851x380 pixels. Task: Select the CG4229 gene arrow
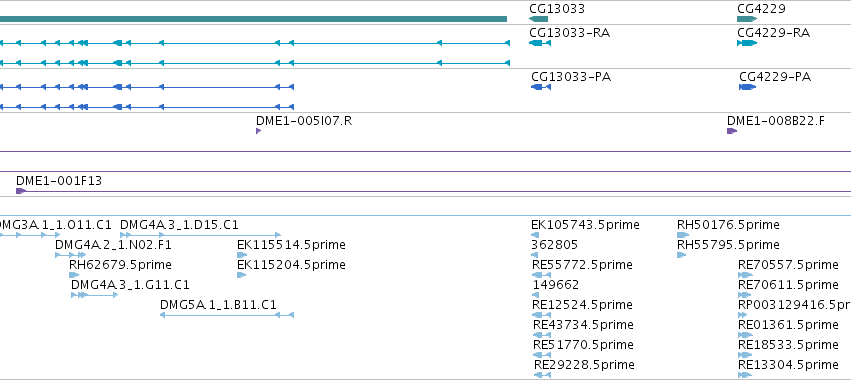[747, 19]
